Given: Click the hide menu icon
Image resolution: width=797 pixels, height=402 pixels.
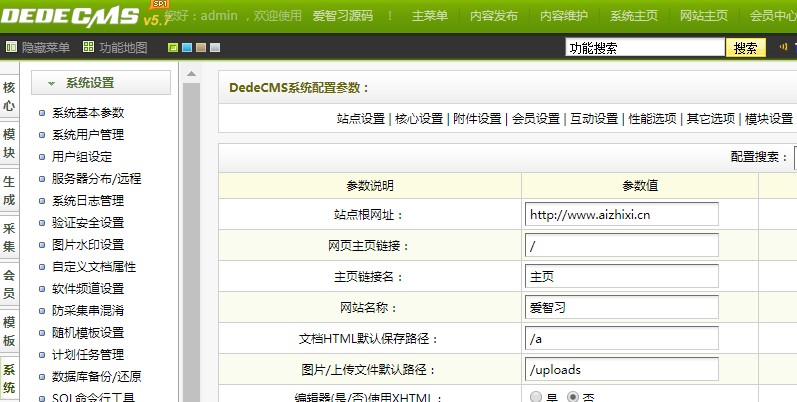Looking at the screenshot, I should pyautogui.click(x=11, y=47).
